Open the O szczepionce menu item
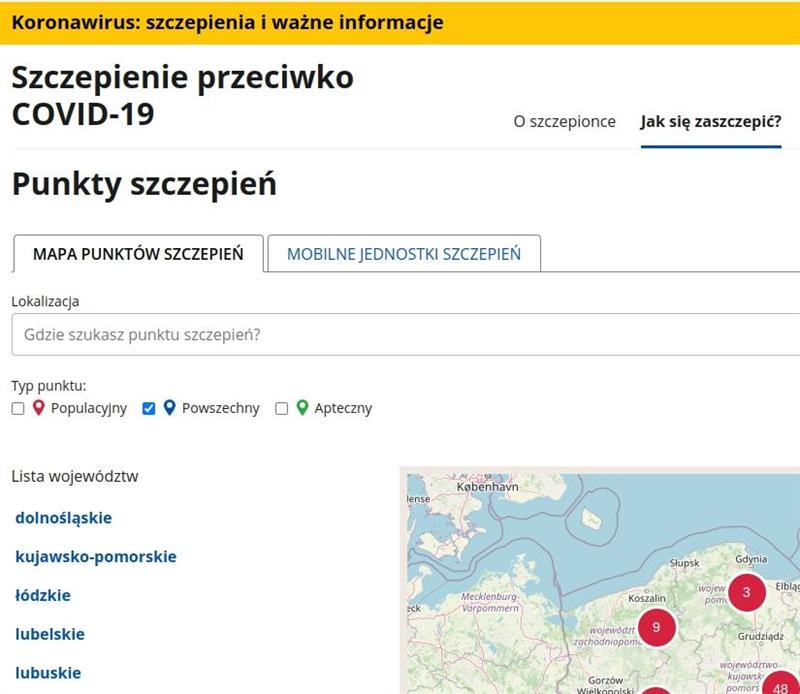 pyautogui.click(x=564, y=122)
